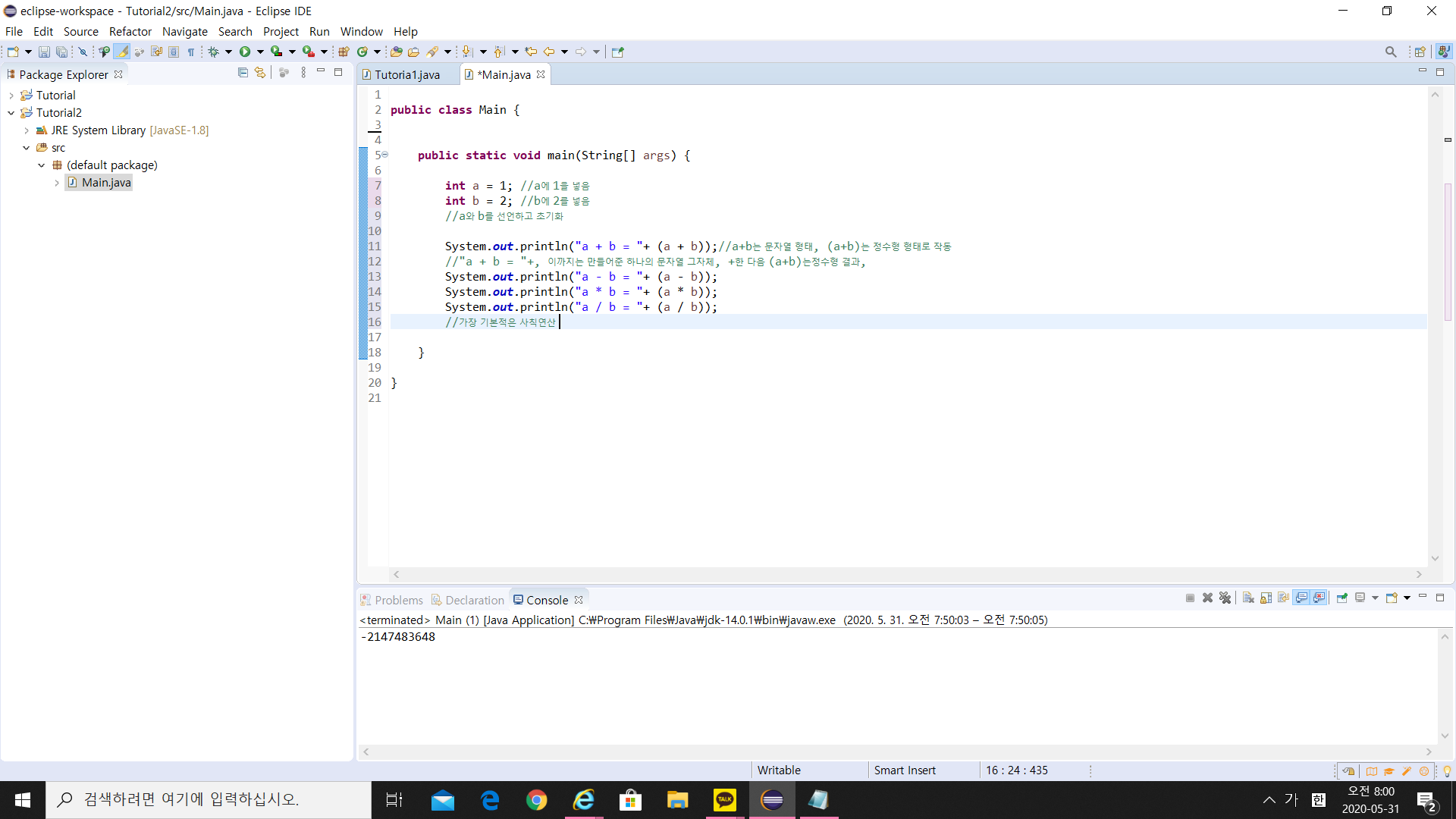Collapse the src folder tree node
This screenshot has width=1456, height=819.
pos(27,148)
